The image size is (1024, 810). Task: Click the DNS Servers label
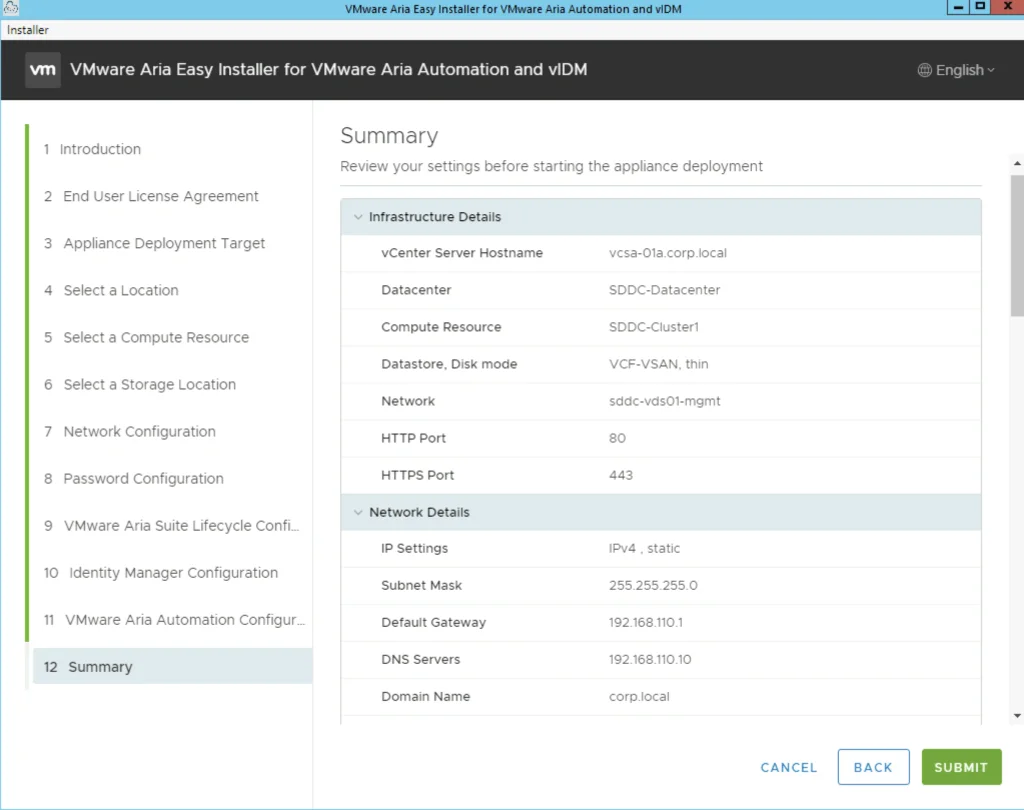tap(421, 660)
